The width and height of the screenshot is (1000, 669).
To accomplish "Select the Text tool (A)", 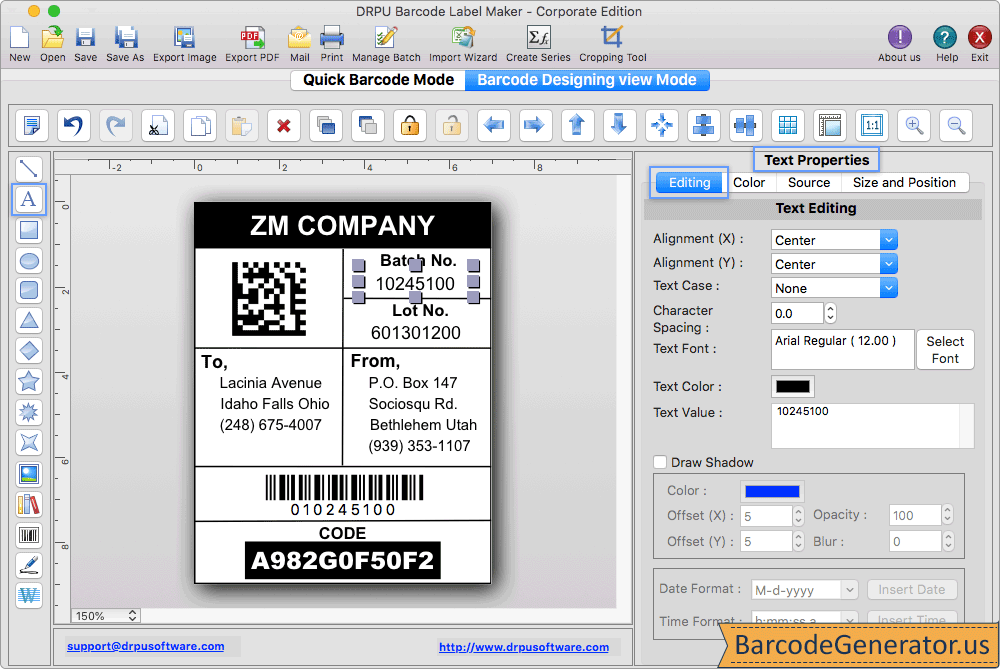I will pos(29,199).
